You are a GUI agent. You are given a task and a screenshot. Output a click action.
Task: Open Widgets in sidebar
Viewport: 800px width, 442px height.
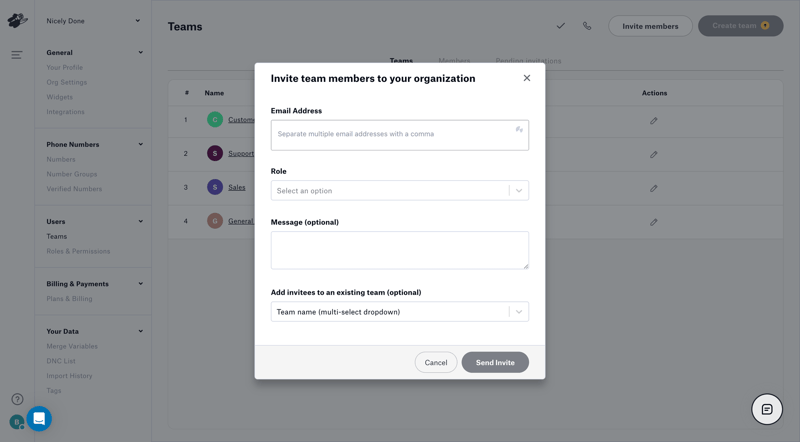click(x=59, y=97)
